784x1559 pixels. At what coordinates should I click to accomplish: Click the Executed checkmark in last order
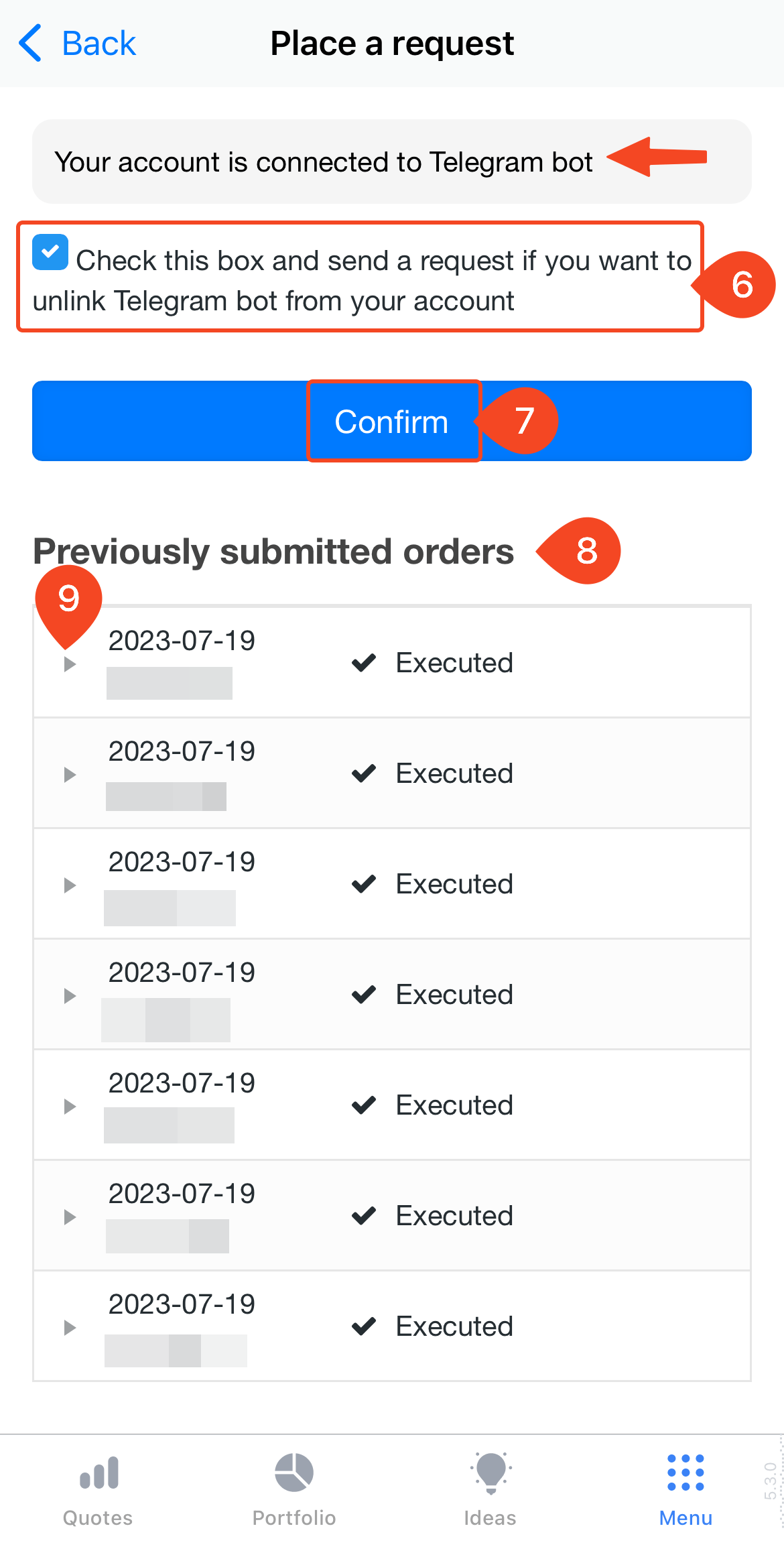pyautogui.click(x=364, y=1326)
